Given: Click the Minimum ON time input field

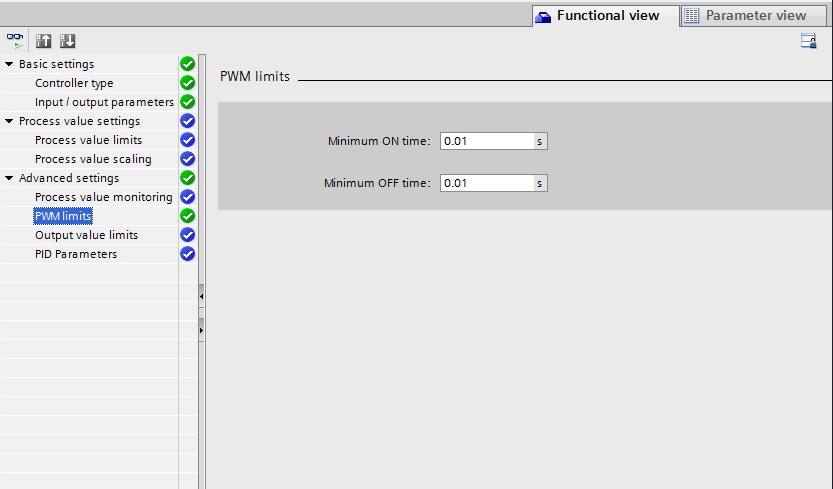Looking at the screenshot, I should (x=487, y=141).
